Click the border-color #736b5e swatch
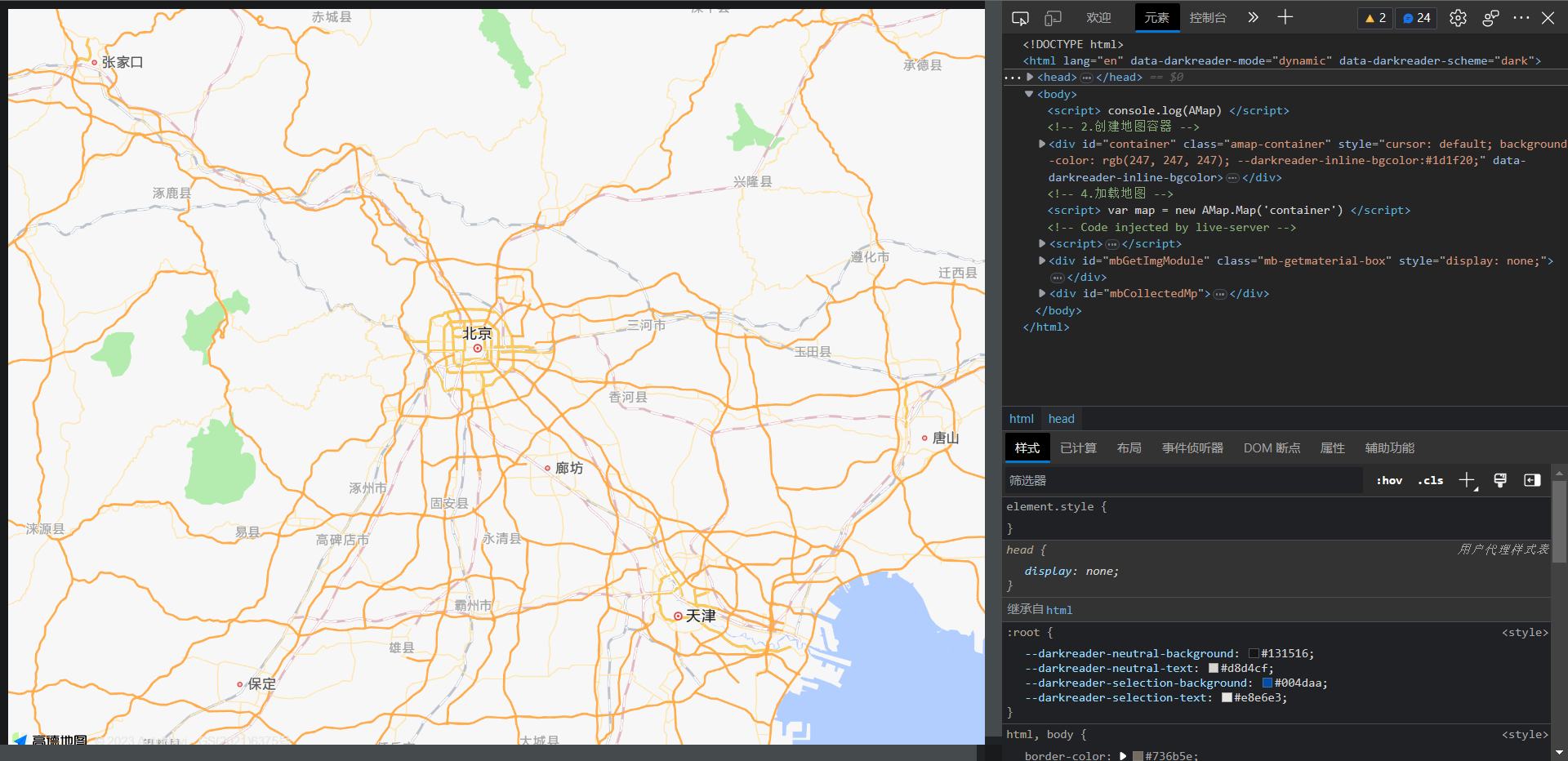Viewport: 1568px width, 761px height. (x=1138, y=756)
